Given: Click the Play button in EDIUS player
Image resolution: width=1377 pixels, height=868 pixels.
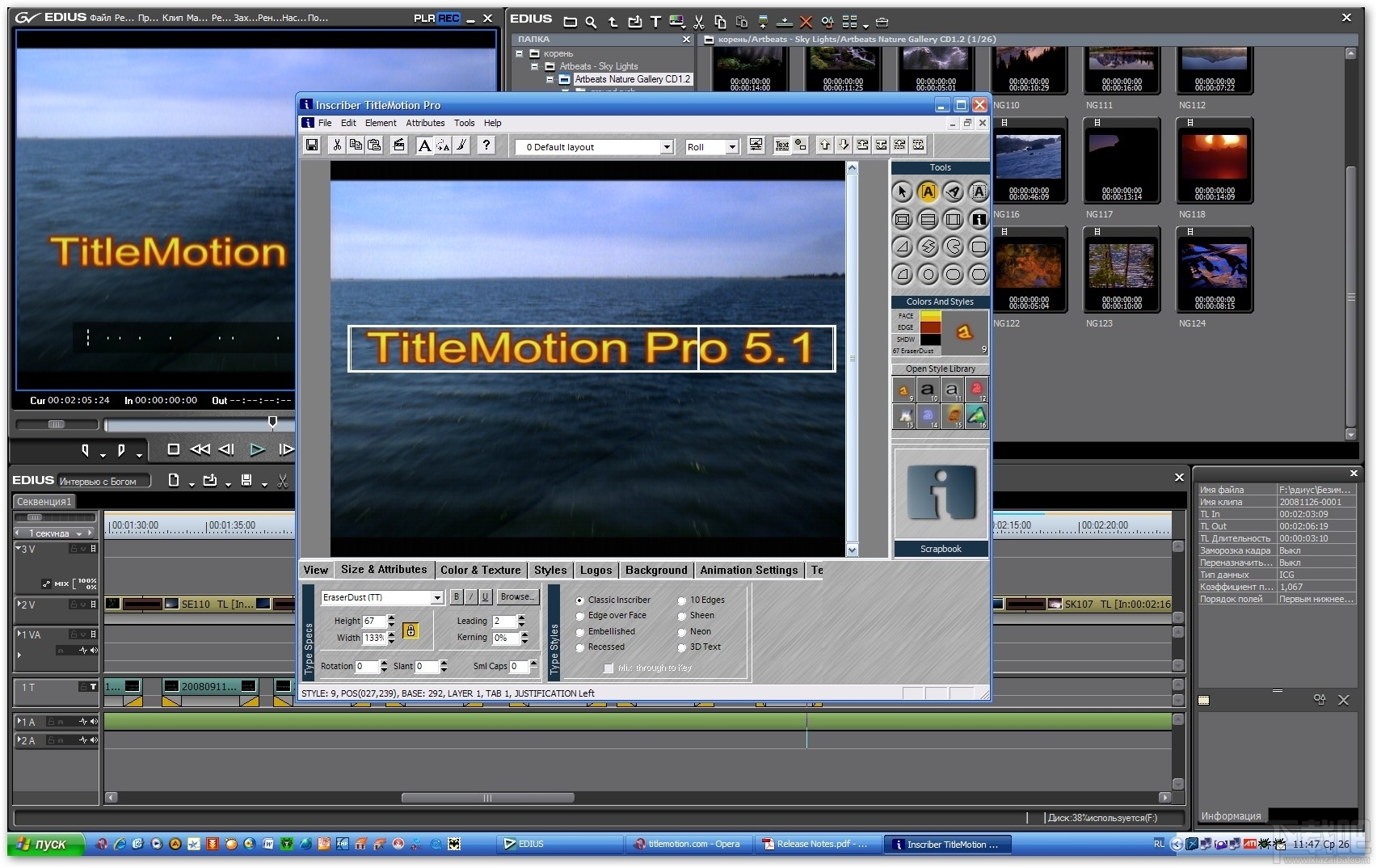Looking at the screenshot, I should [257, 449].
